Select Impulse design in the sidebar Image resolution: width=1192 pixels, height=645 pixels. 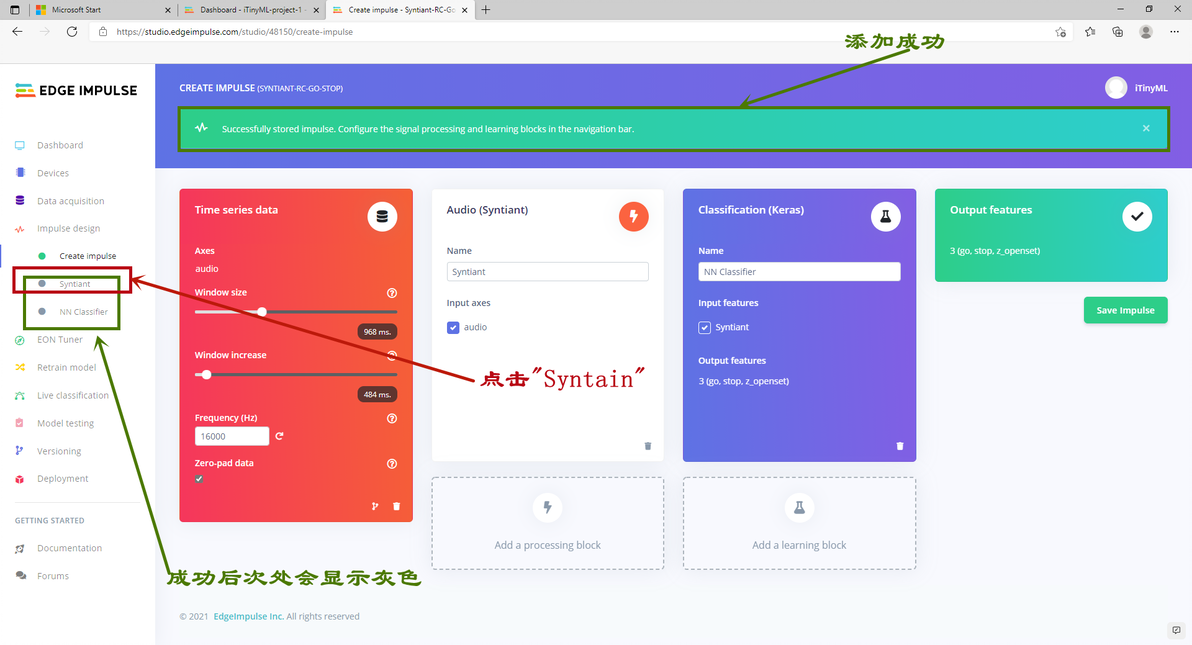(68, 228)
